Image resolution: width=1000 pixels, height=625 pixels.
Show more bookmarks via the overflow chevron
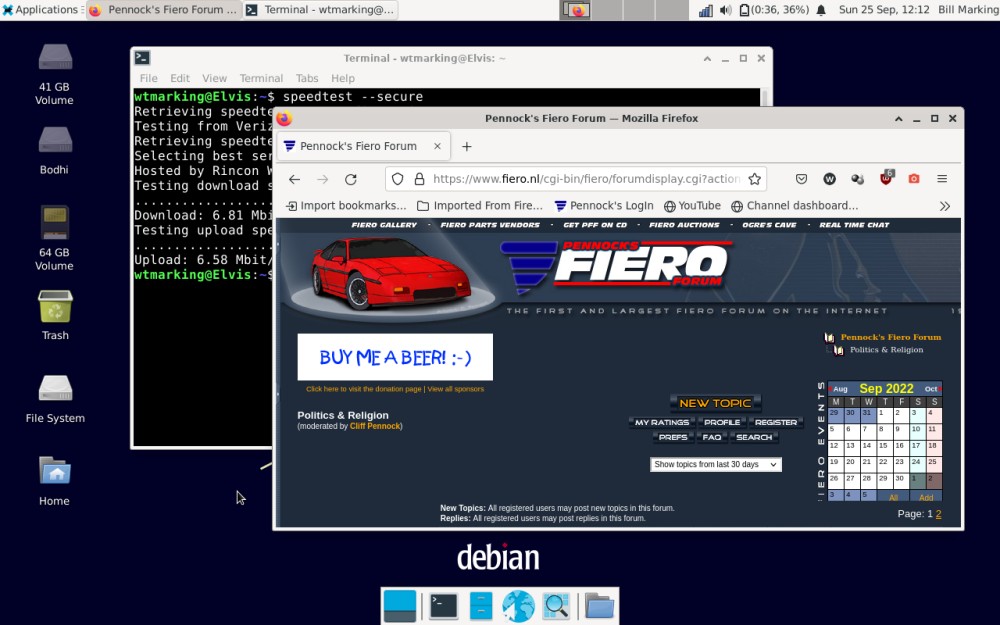tap(944, 206)
